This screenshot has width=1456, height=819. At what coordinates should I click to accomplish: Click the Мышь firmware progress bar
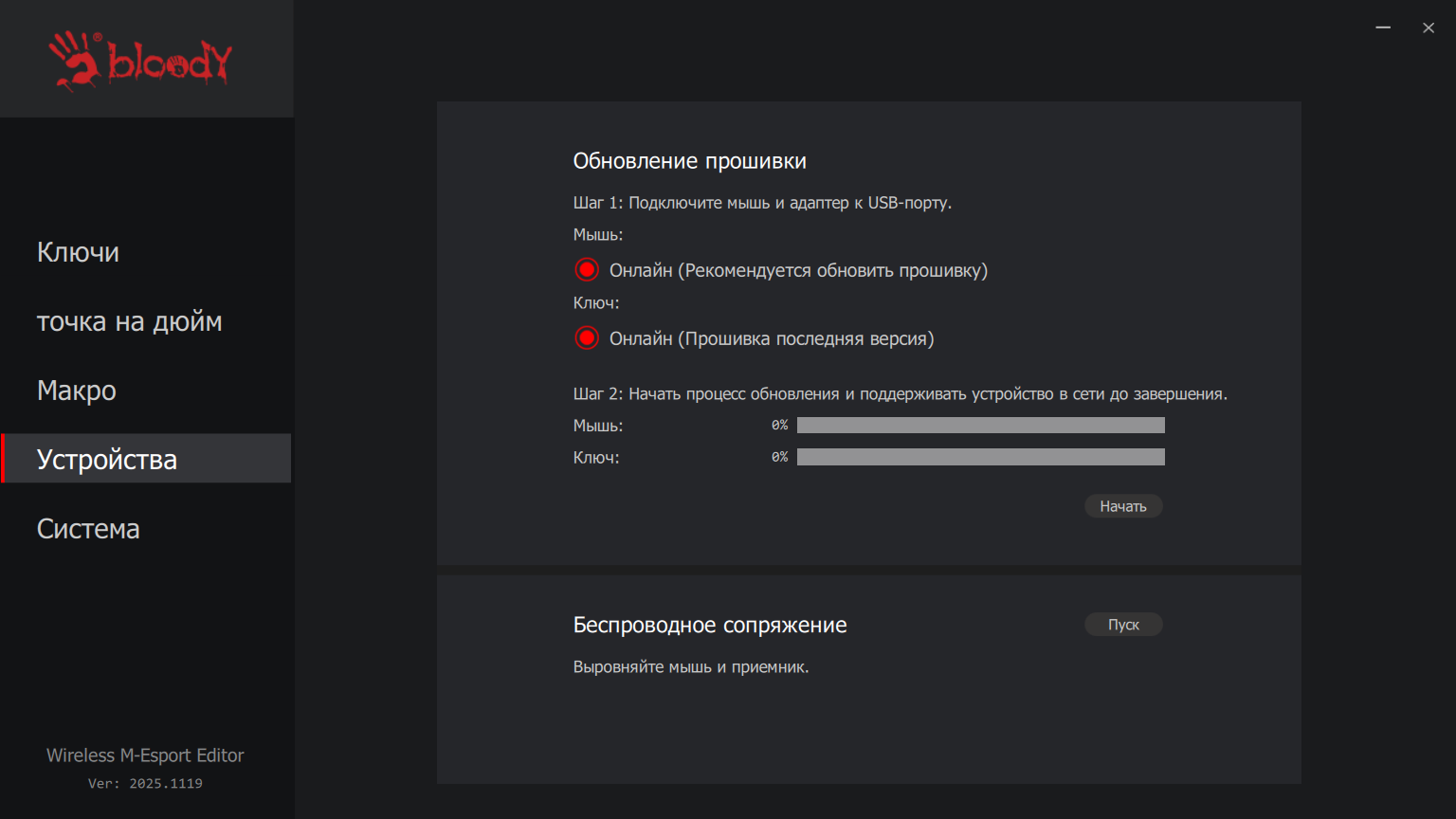[980, 426]
